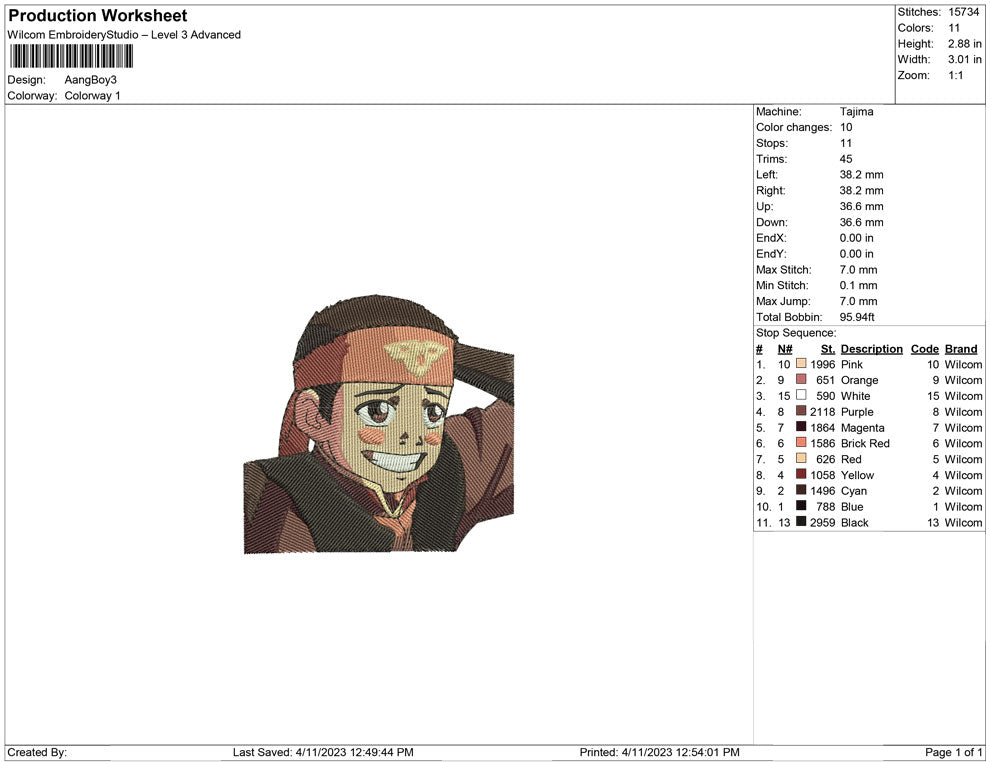Click the 'Down:' label
Screen dimensions: 990x762
772,222
